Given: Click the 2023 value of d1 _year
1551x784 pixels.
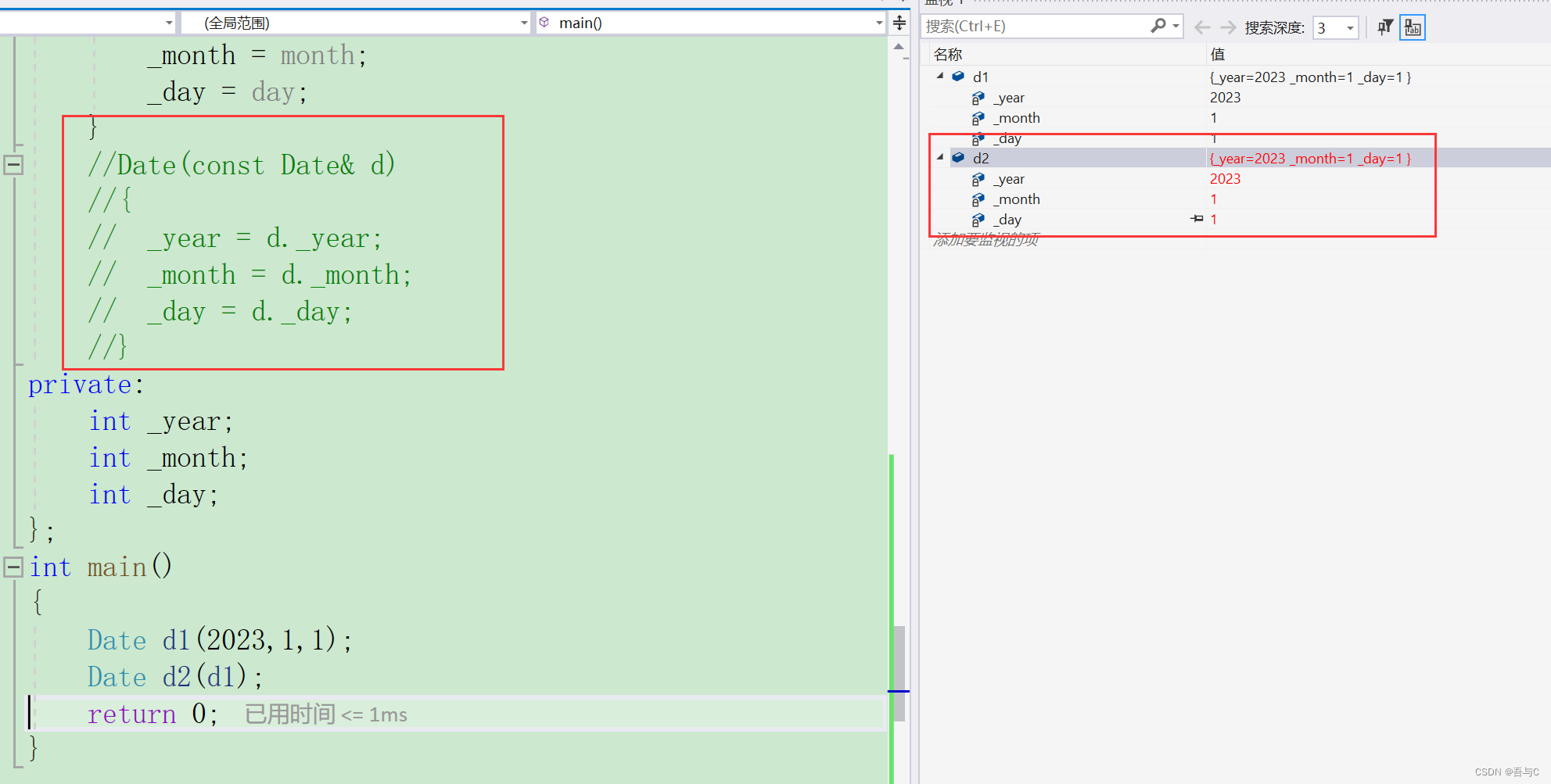Looking at the screenshot, I should [1225, 98].
